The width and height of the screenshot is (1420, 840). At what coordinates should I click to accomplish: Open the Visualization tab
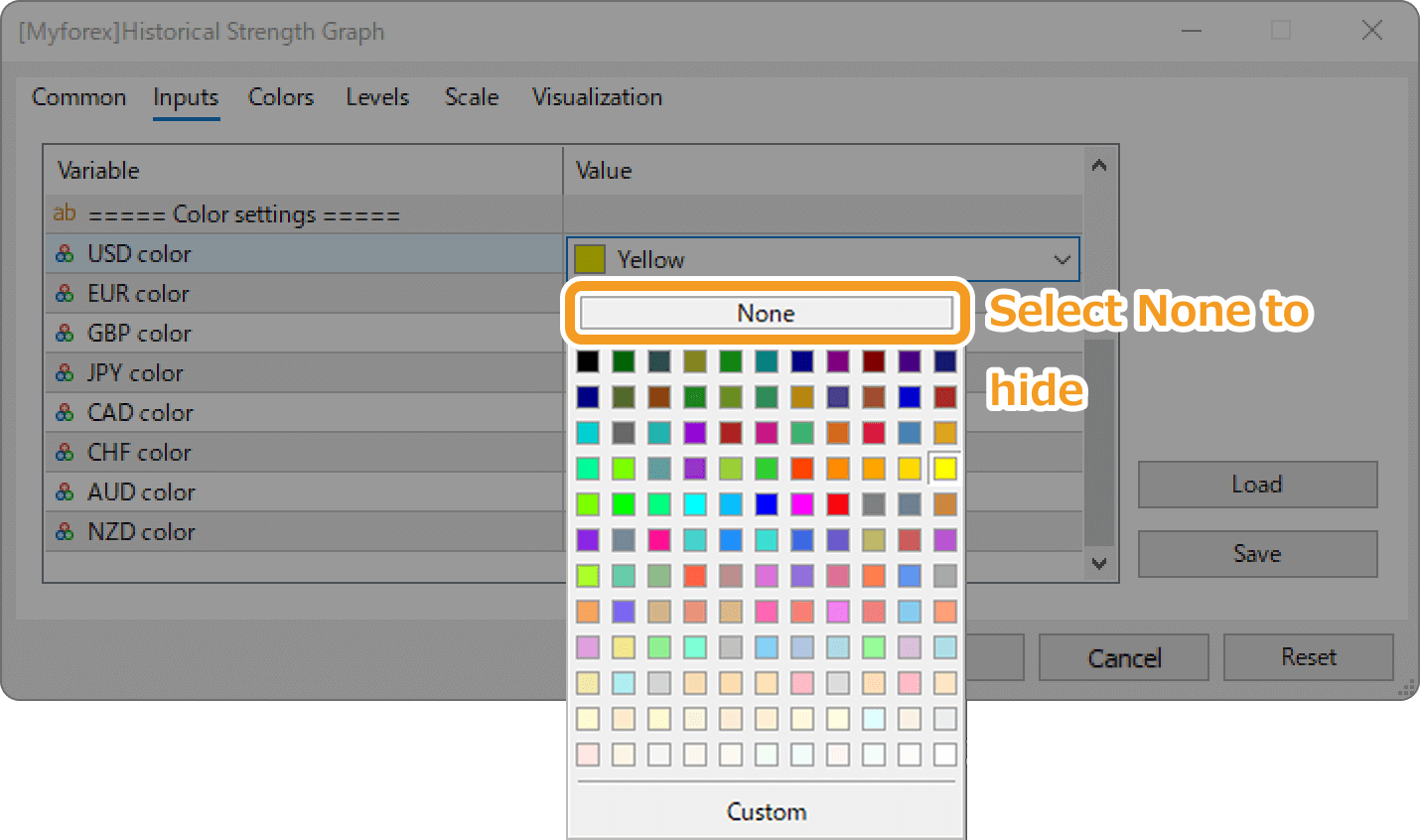point(597,97)
